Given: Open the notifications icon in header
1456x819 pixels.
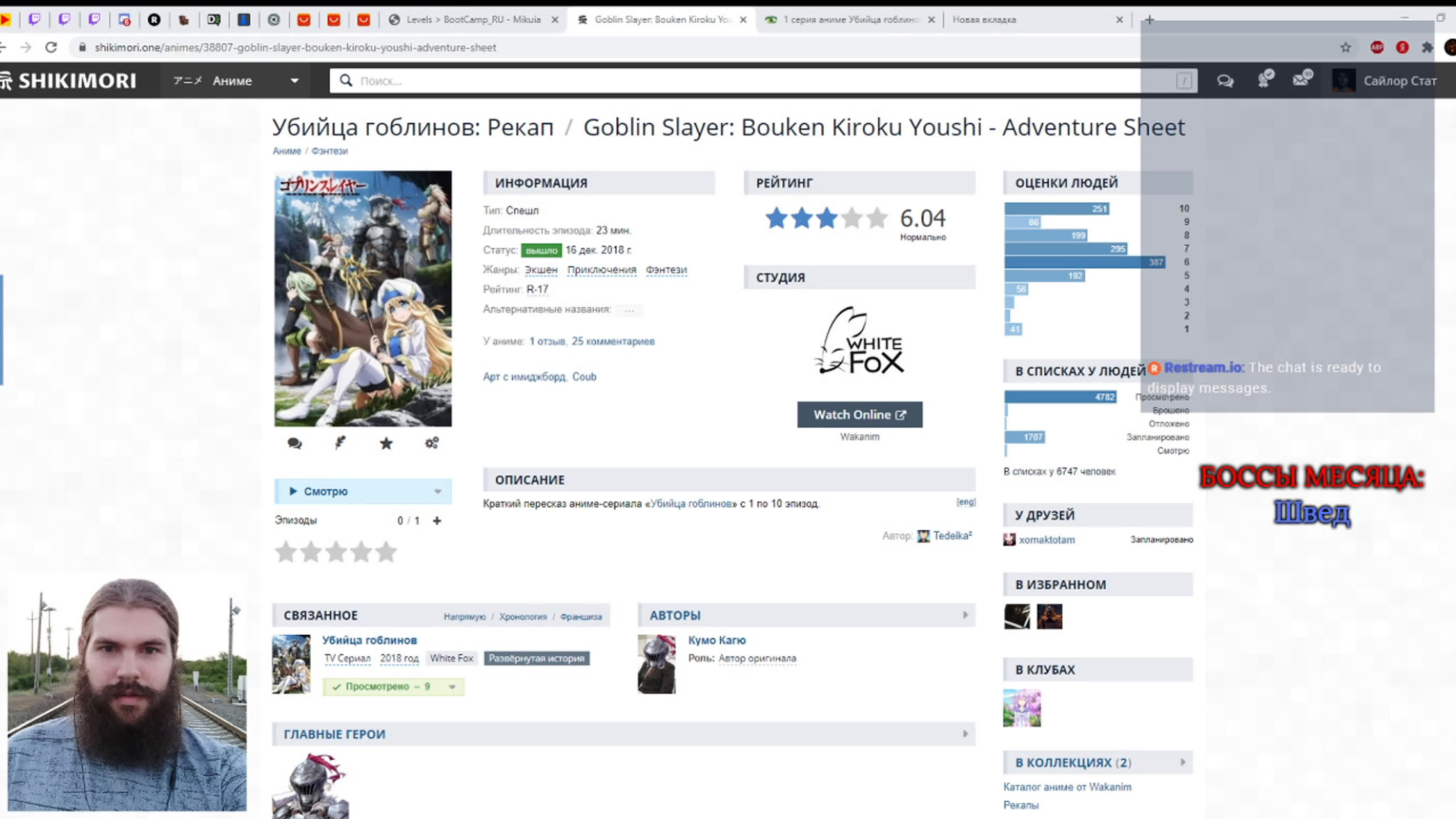Looking at the screenshot, I should [x=1265, y=80].
